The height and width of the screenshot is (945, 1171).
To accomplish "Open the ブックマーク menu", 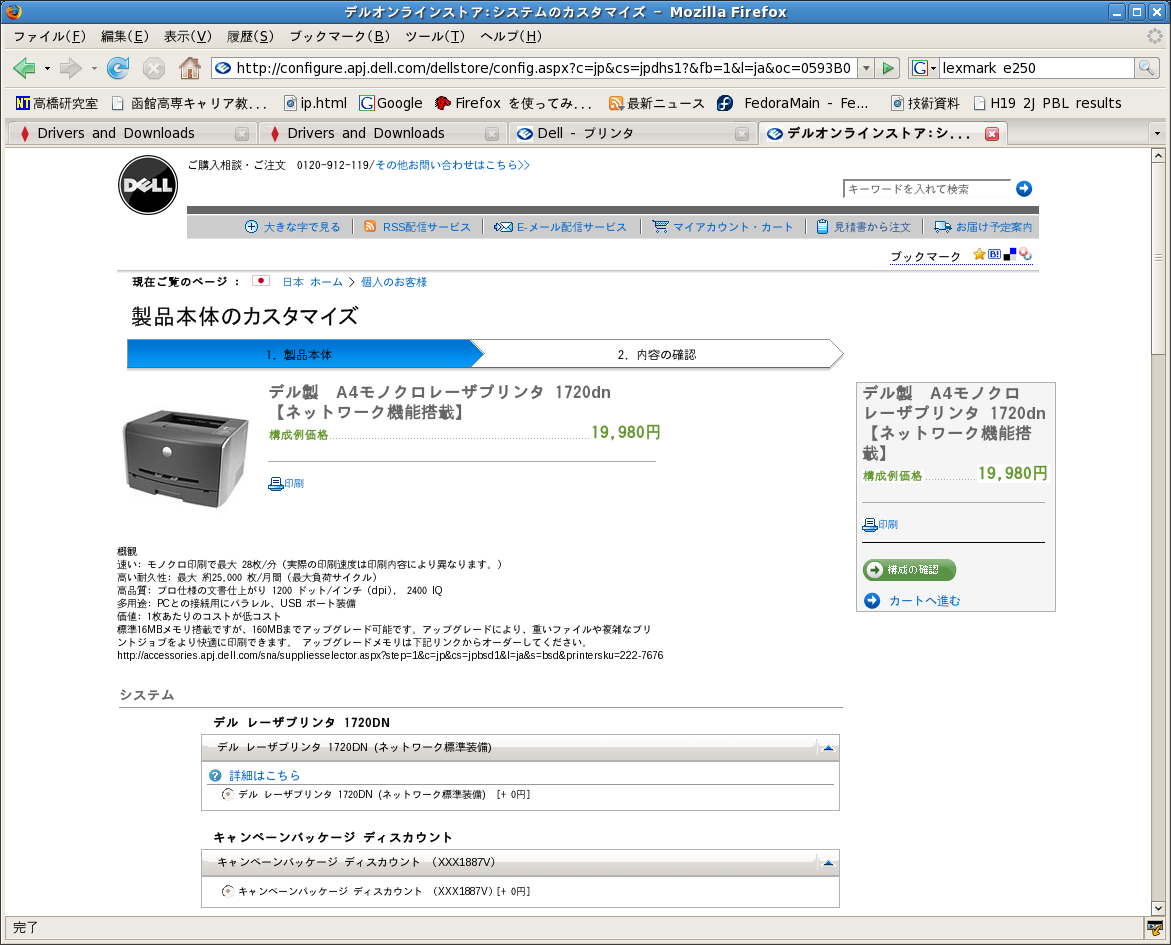I will coord(340,36).
